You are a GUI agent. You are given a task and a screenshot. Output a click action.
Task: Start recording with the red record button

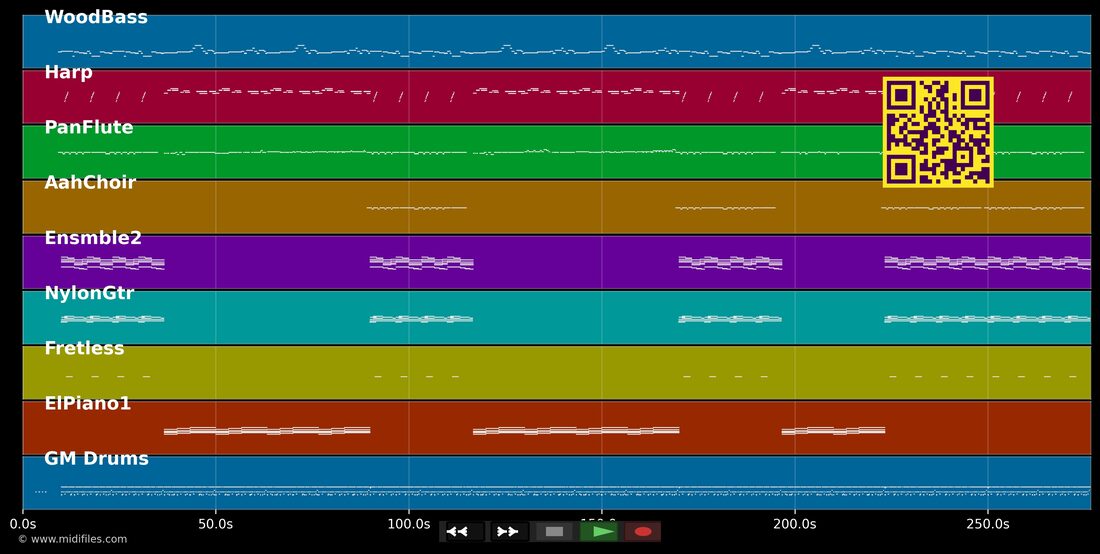point(643,532)
